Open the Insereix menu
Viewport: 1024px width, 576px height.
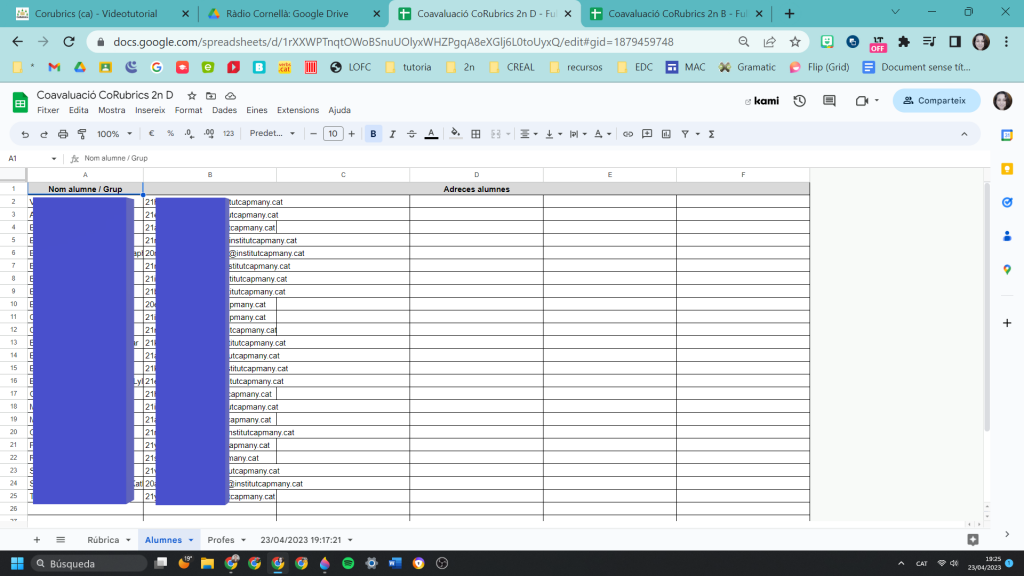pyautogui.click(x=150, y=110)
